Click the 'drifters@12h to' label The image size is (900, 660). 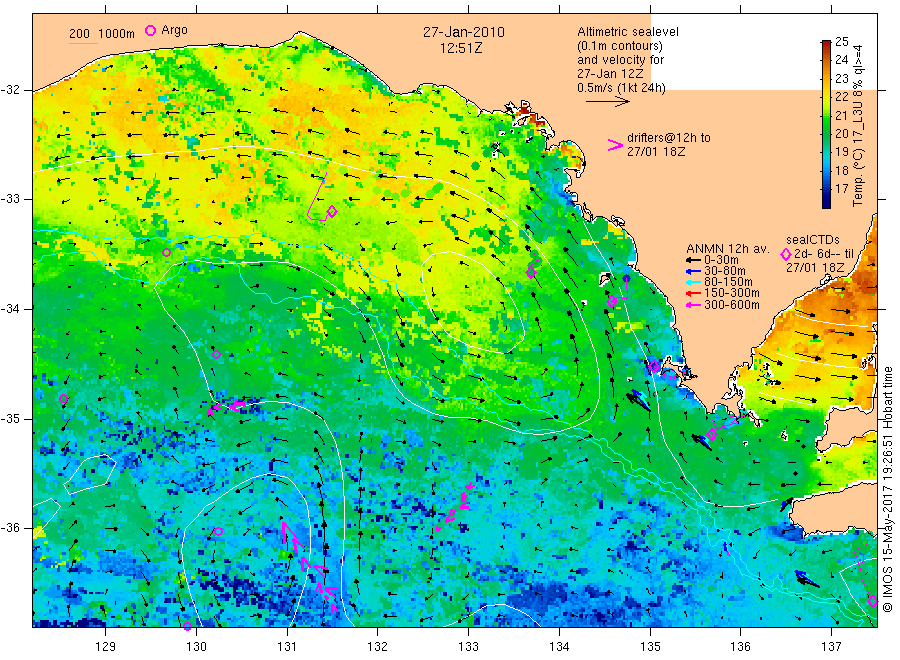(669, 138)
